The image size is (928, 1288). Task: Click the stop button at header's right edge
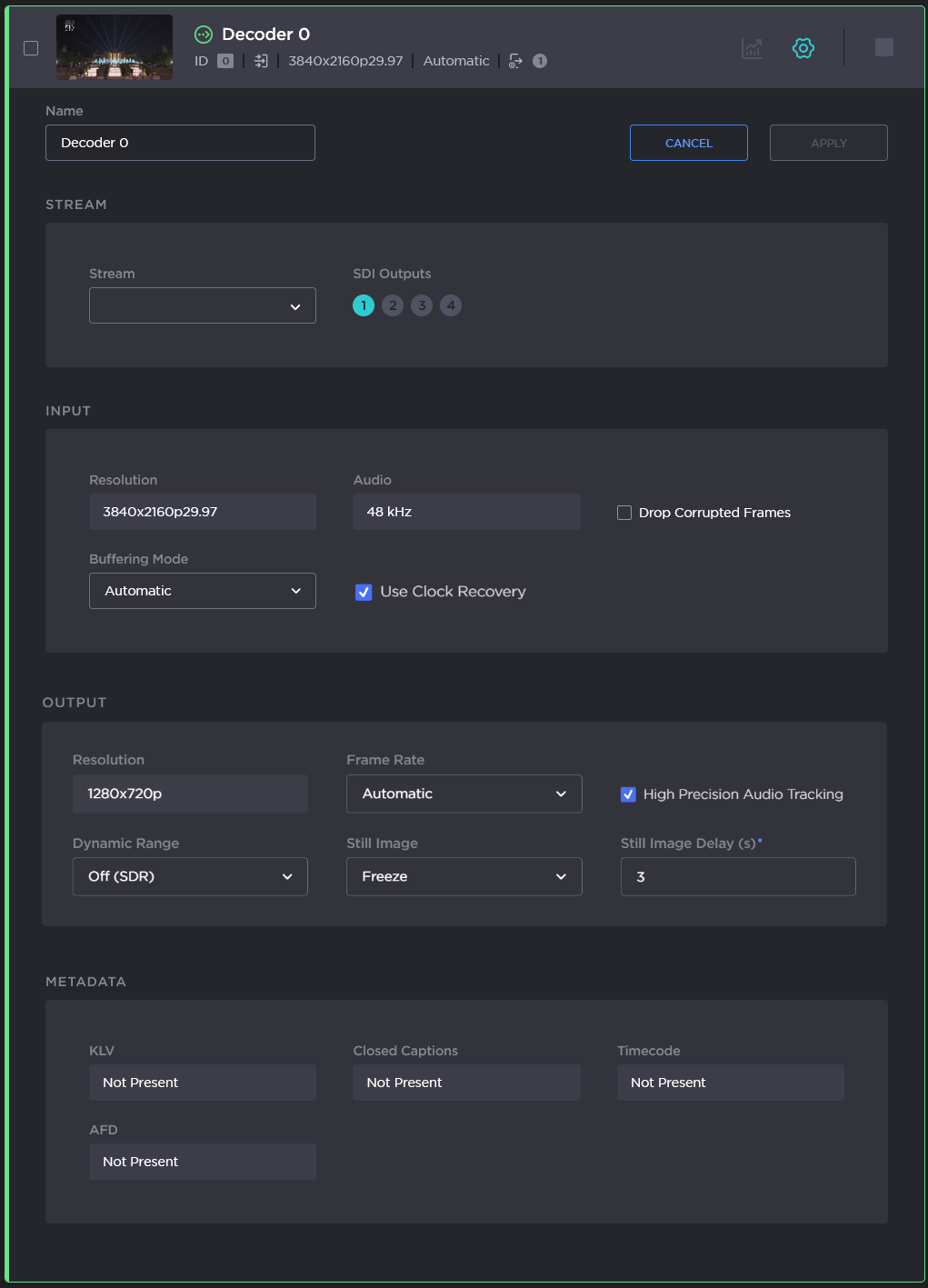coord(883,47)
